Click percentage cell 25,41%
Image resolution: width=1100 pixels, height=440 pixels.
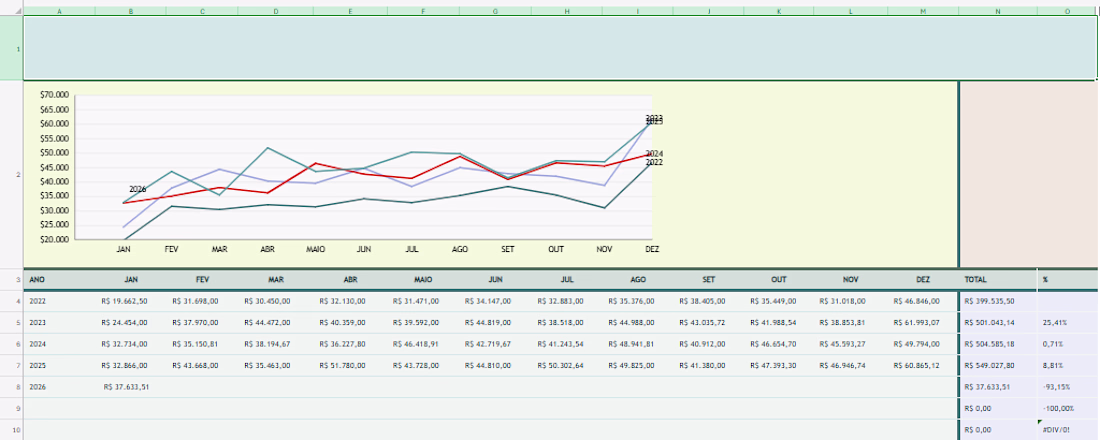click(1068, 322)
